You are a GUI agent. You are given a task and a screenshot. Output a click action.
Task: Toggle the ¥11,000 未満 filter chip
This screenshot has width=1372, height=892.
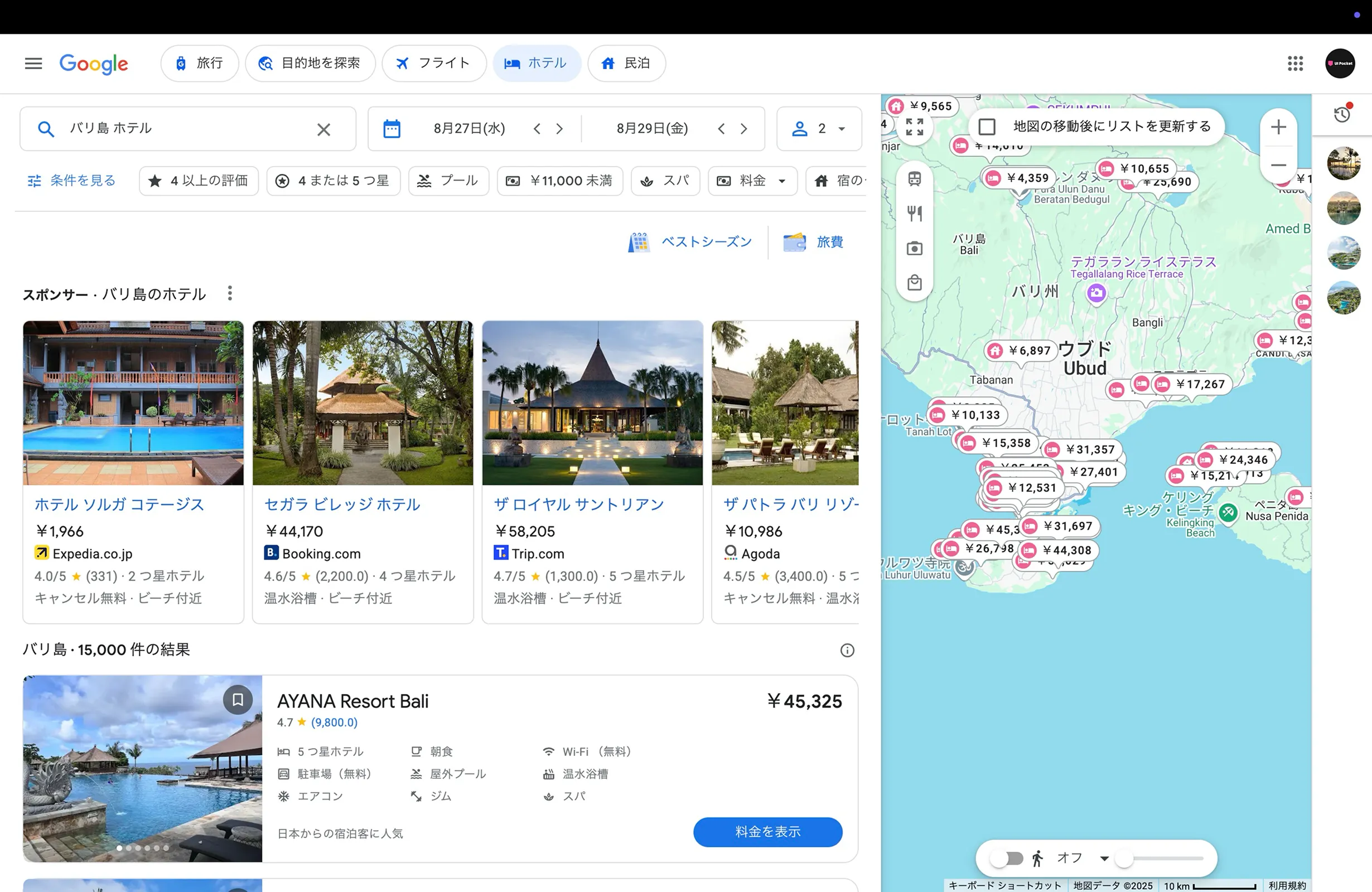click(560, 181)
